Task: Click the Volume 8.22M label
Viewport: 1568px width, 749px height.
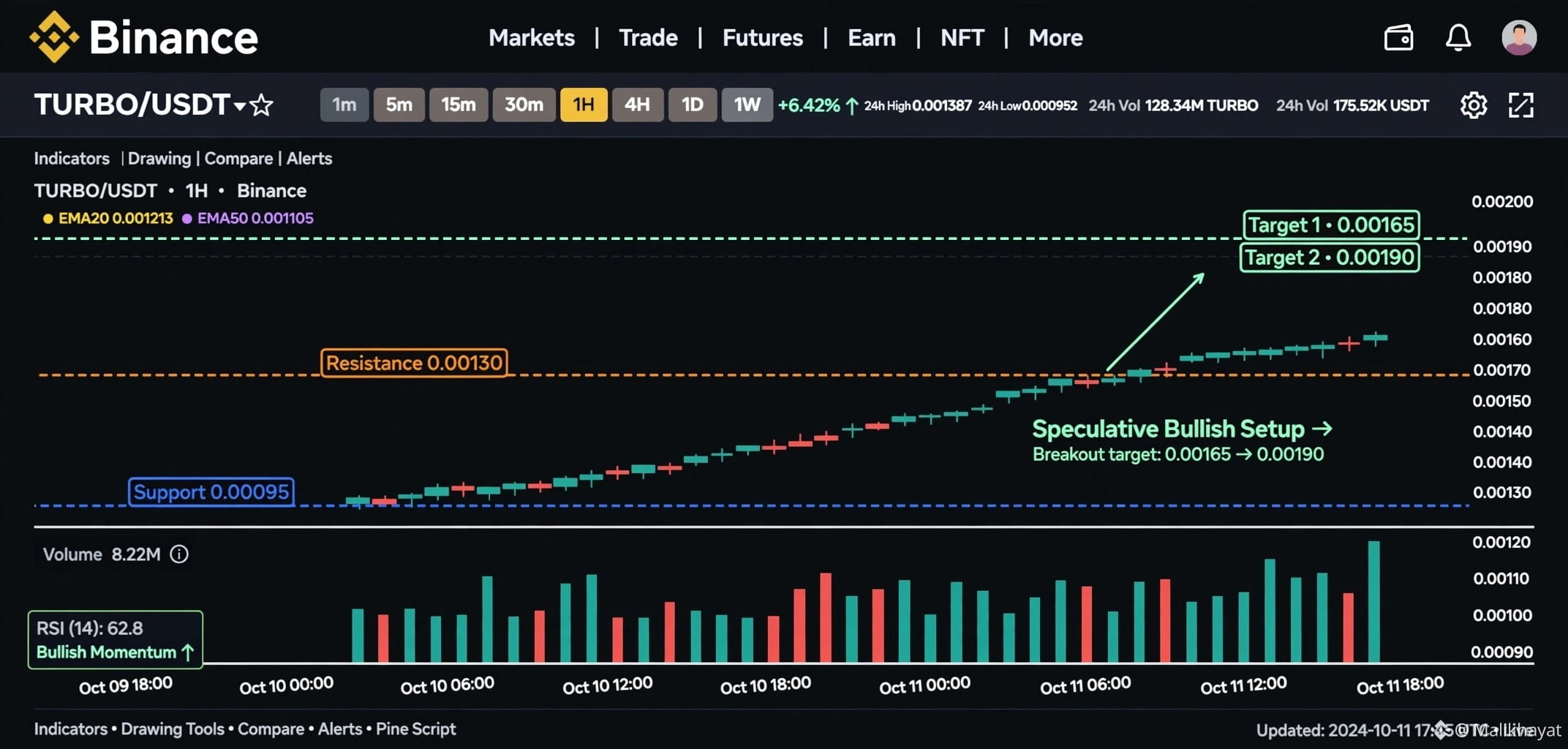Action: coord(102,554)
